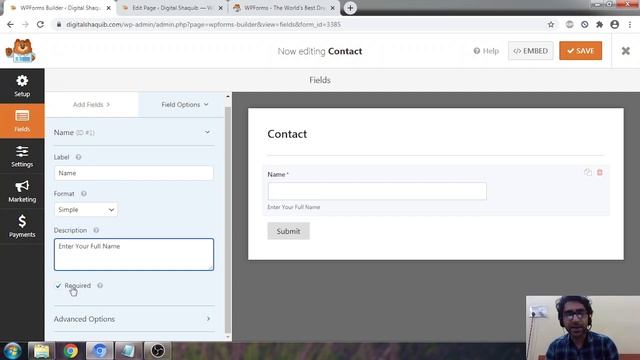Close the Edit Page browser tab
640x360 pixels.
click(x=221, y=8)
